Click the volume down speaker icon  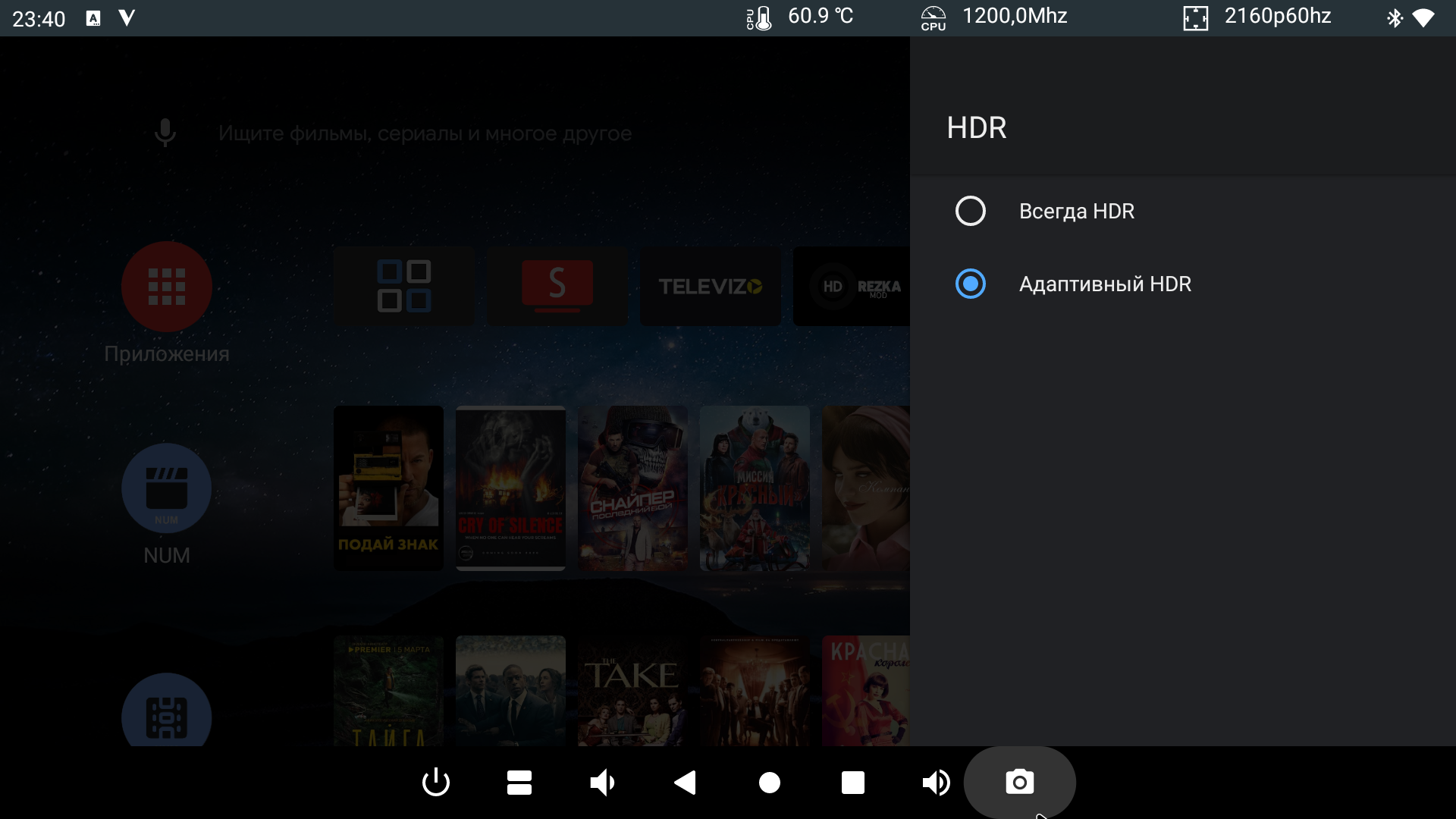pyautogui.click(x=602, y=783)
